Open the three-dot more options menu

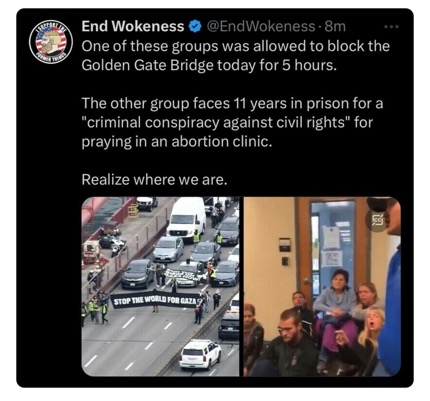click(x=391, y=27)
